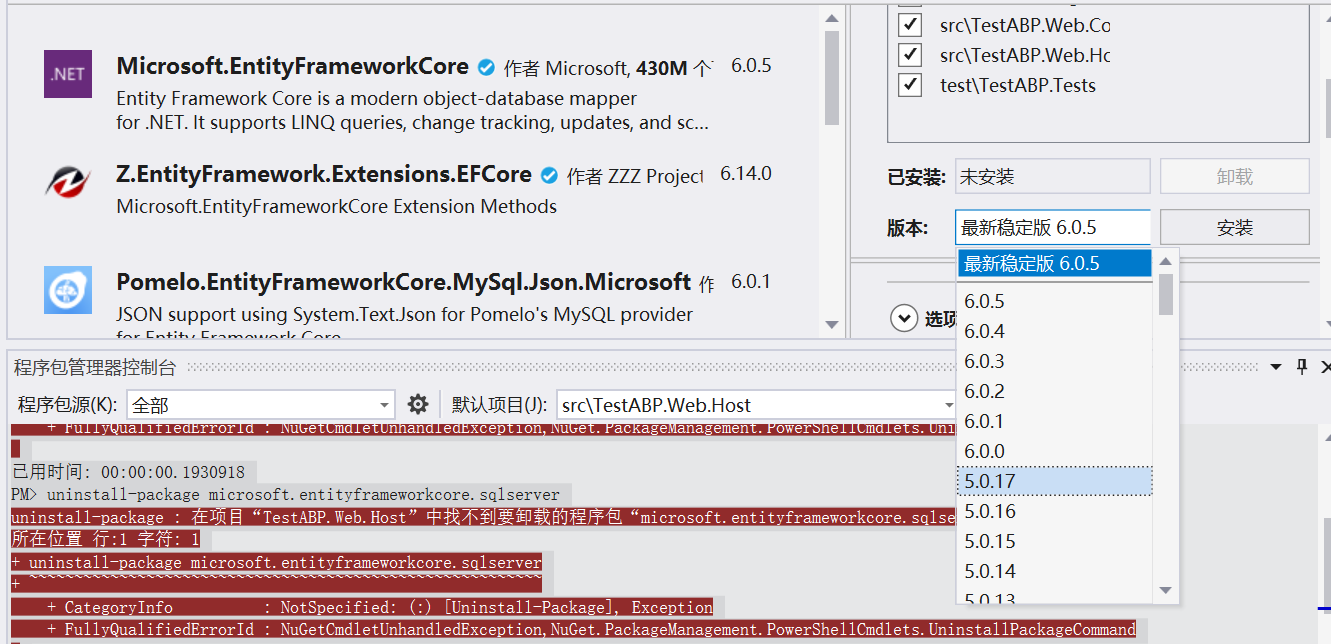Click Microsoft.EntityFrameworkCore Extension Methods description
The width and height of the screenshot is (1331, 644).
point(336,207)
